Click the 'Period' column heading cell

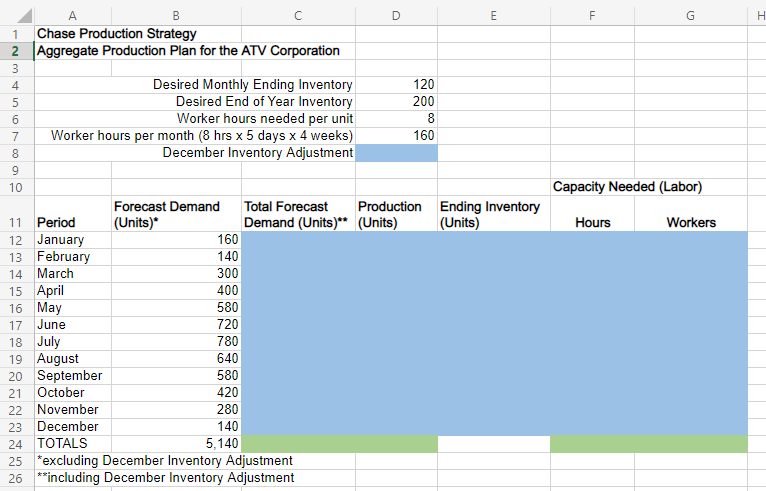(x=73, y=214)
